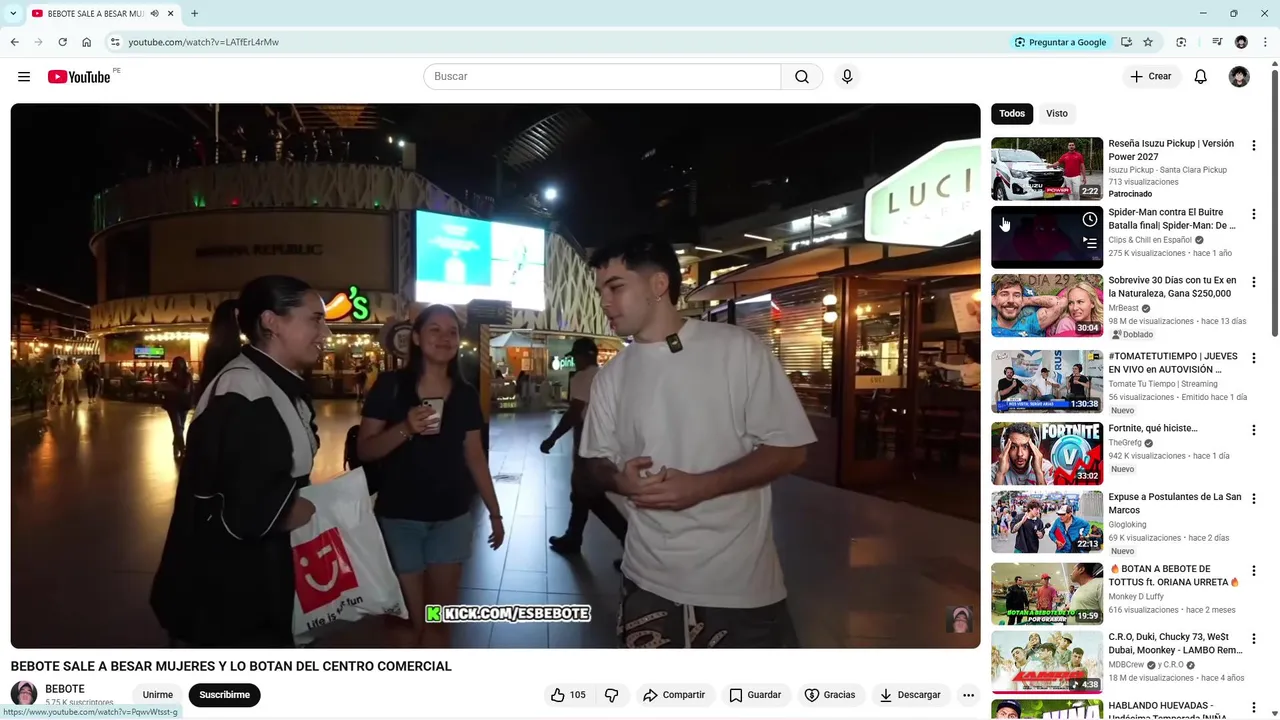1280x720 pixels.
Task: Open options for the Fortnite, qué hiciste video
Action: pos(1253,430)
